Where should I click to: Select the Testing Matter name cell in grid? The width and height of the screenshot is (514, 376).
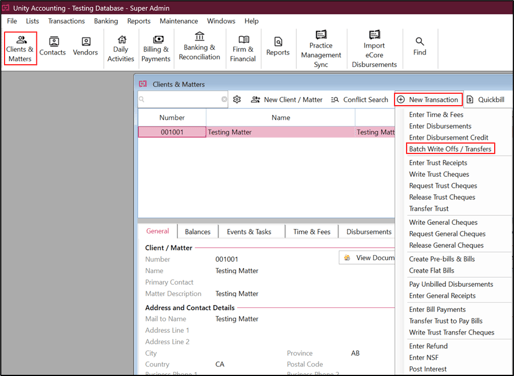click(x=281, y=132)
